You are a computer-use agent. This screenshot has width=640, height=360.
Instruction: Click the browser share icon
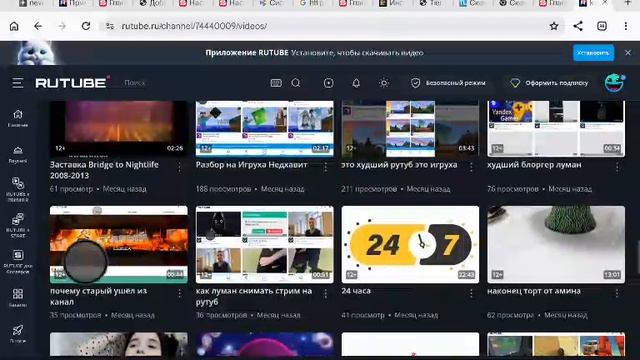pos(578,26)
